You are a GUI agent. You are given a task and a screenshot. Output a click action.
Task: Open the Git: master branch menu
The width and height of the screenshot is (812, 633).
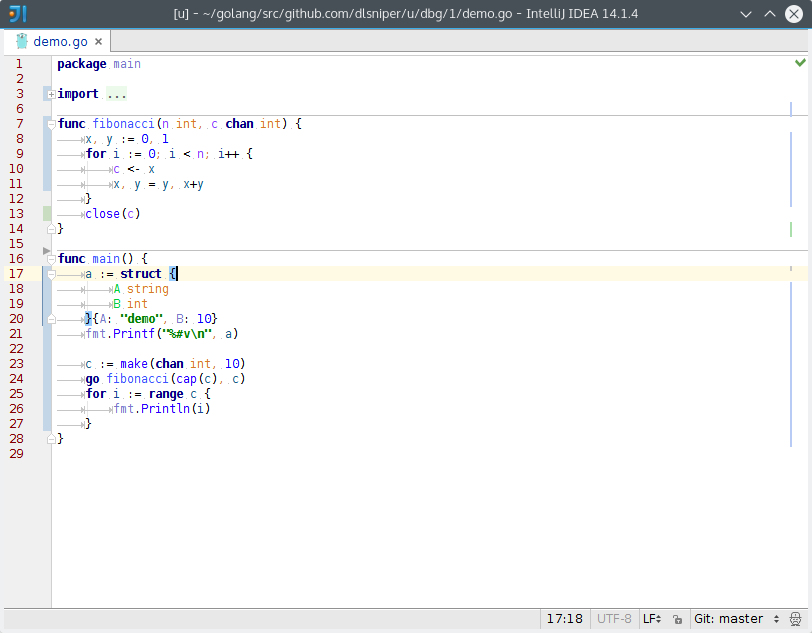coord(736,619)
